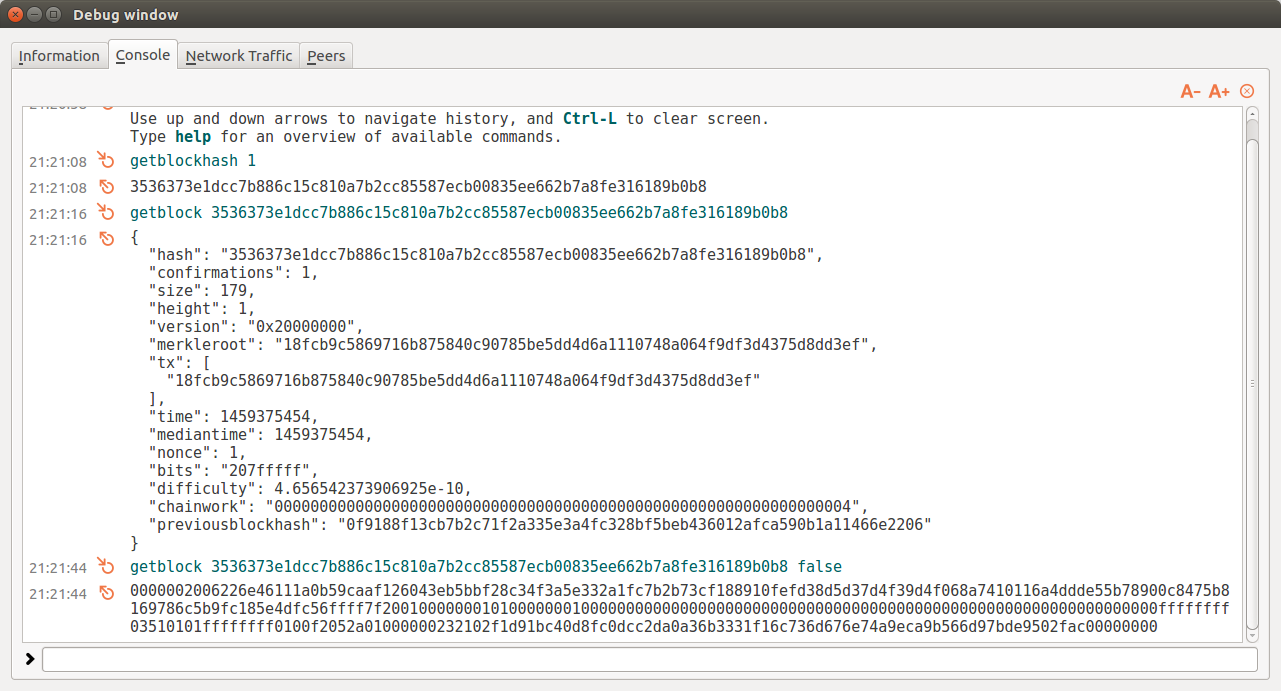Click the getblock command ending in 'false'

486,566
